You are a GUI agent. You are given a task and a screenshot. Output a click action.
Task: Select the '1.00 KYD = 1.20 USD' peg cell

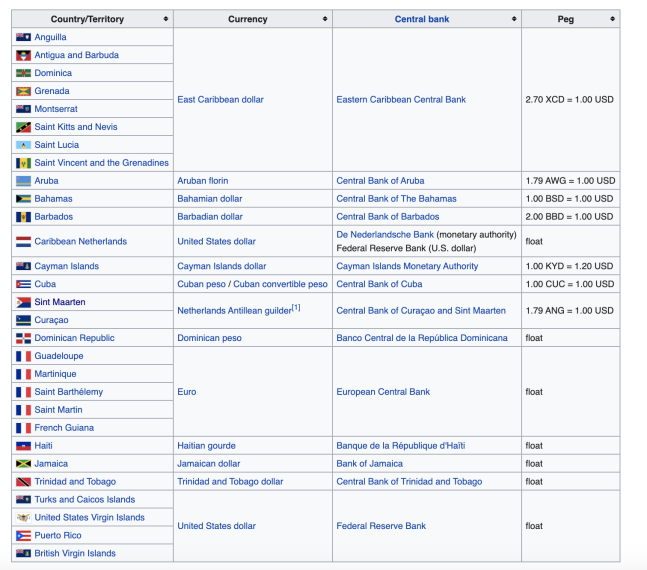point(569,266)
